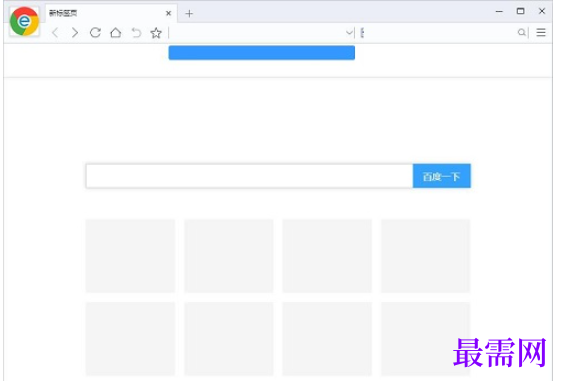
Task: Minimize the browser window
Action: pos(499,12)
